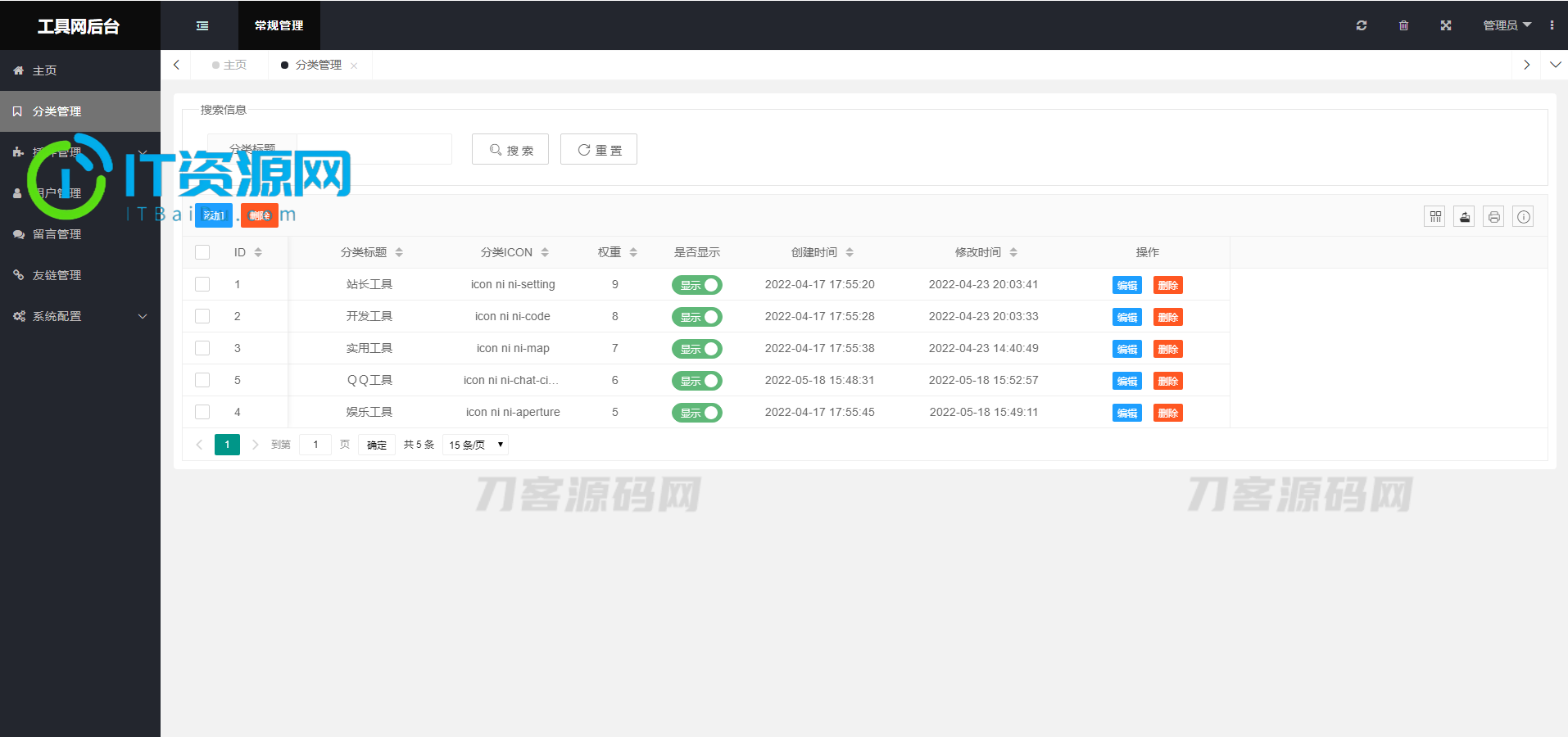Image resolution: width=1568 pixels, height=737 pixels.
Task: Click 编辑 for the 站长工具 row
Action: tap(1127, 285)
